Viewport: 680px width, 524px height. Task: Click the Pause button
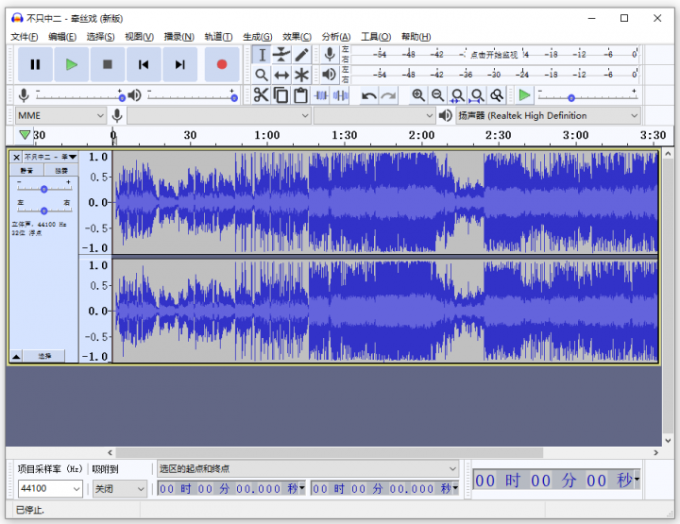[x=35, y=65]
